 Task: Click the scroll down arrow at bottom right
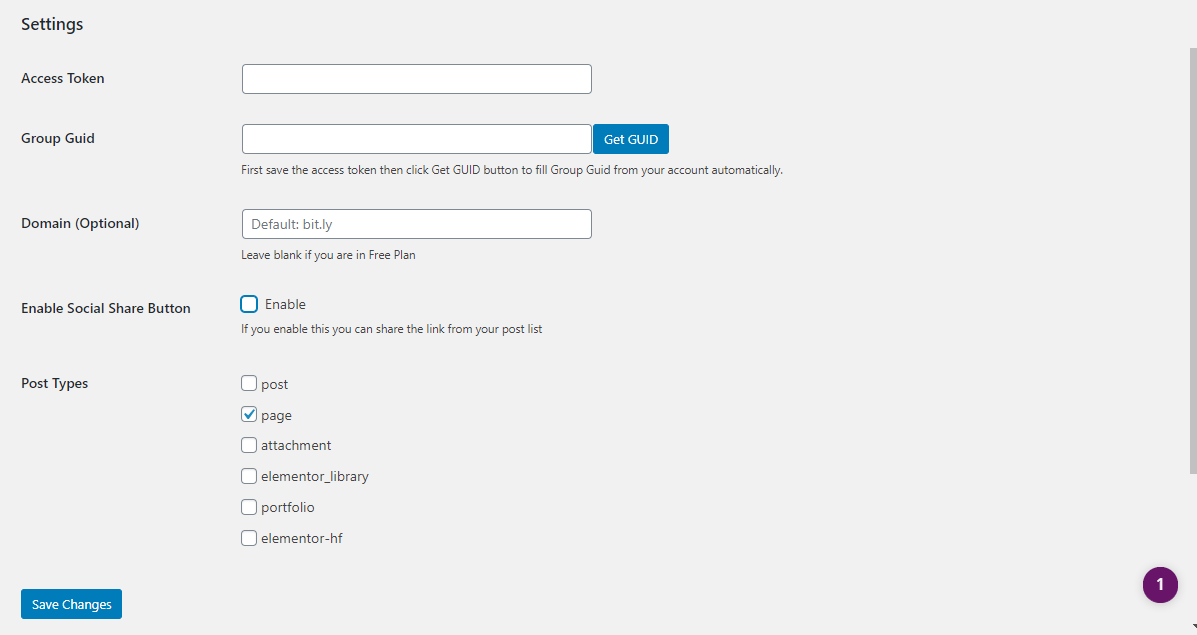click(1192, 627)
